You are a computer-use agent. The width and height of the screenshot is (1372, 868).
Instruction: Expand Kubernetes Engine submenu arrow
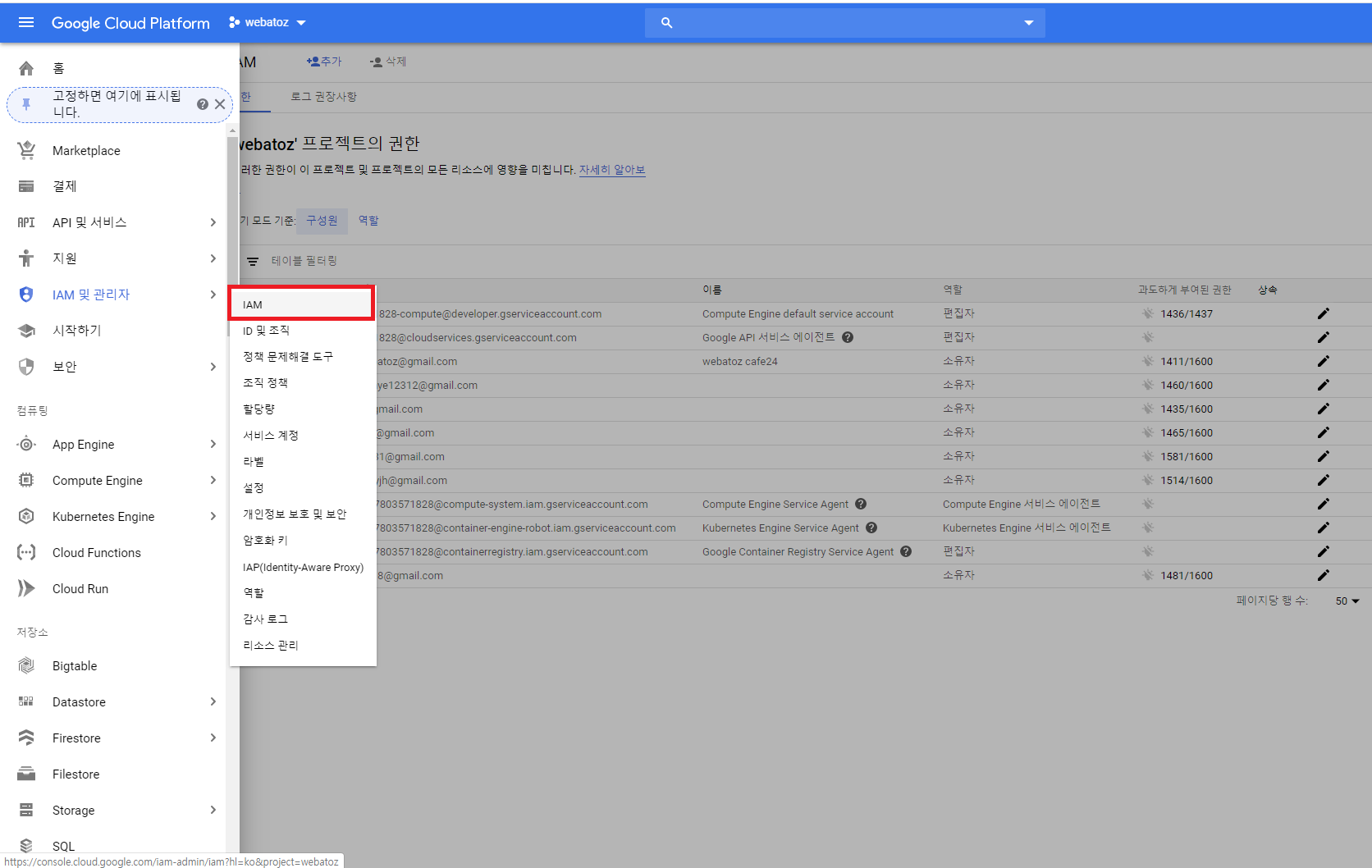click(x=213, y=516)
